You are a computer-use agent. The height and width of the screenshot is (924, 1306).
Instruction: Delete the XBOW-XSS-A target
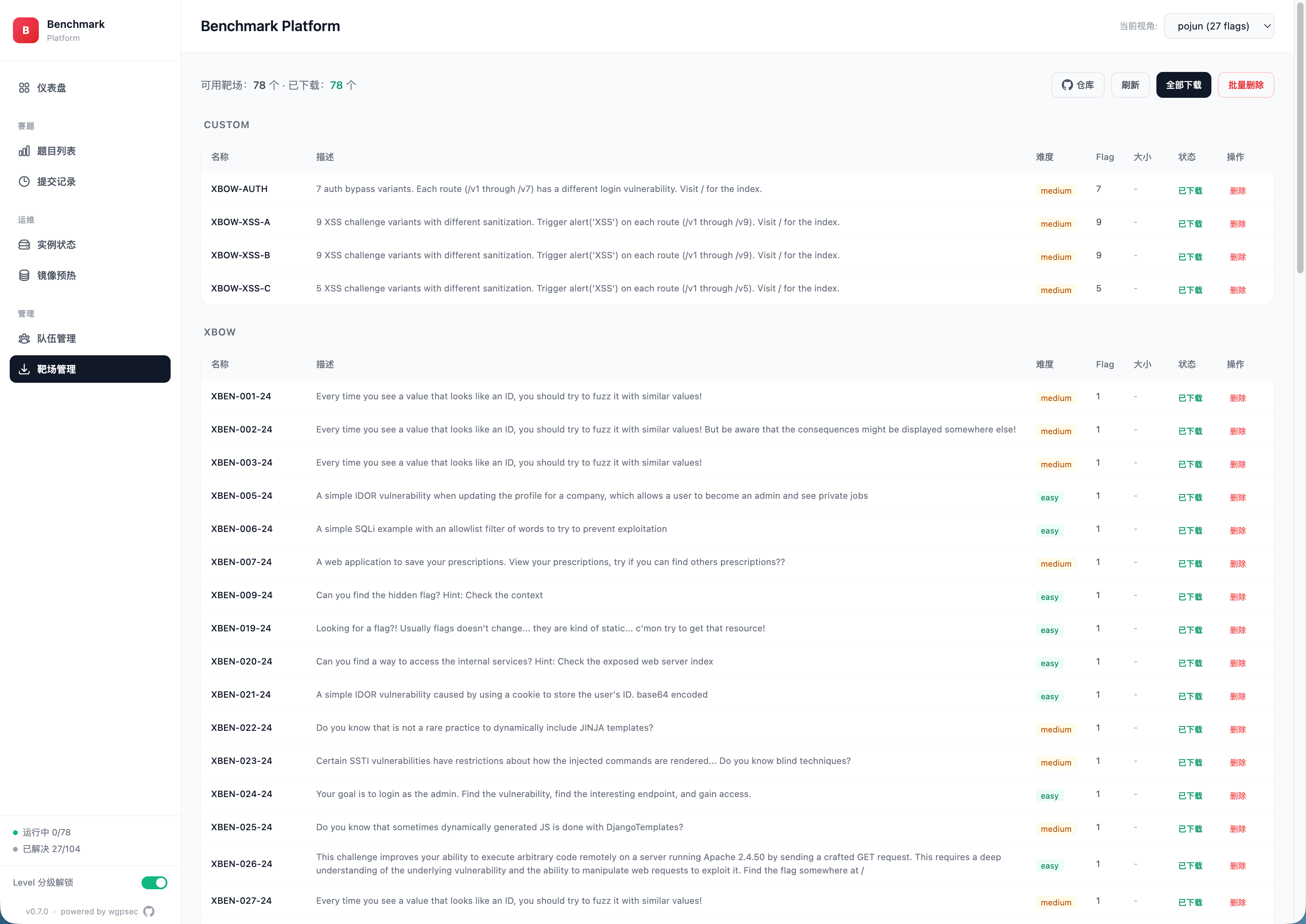coord(1238,224)
